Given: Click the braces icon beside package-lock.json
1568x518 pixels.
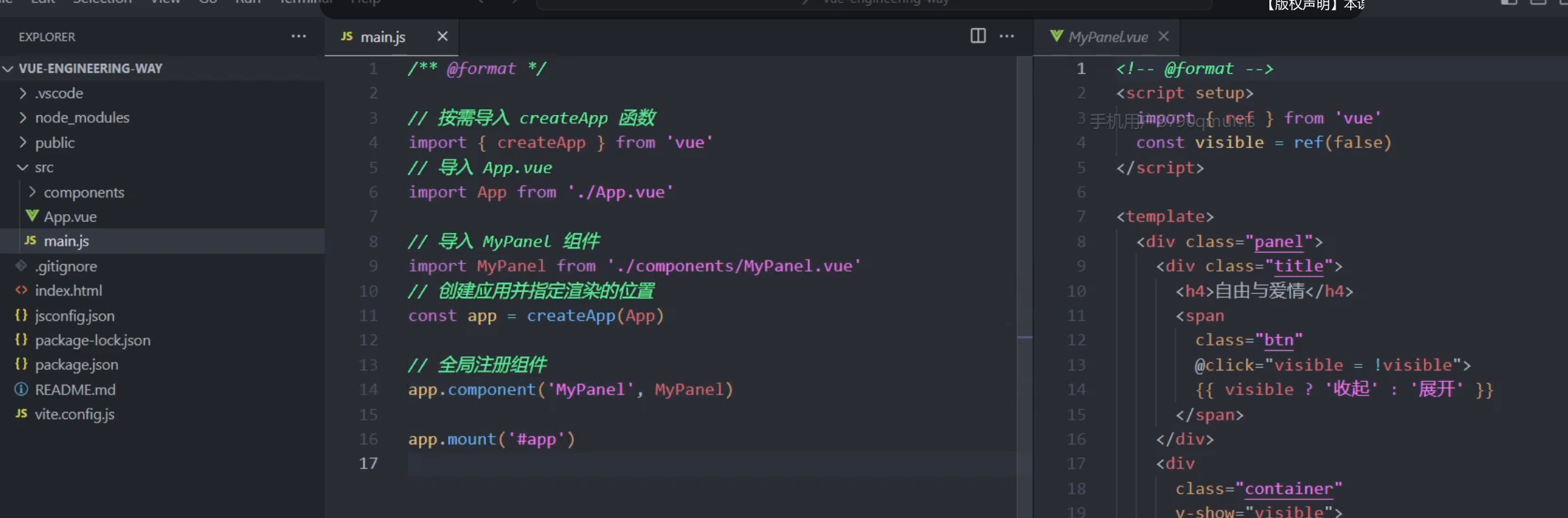Looking at the screenshot, I should (x=21, y=340).
